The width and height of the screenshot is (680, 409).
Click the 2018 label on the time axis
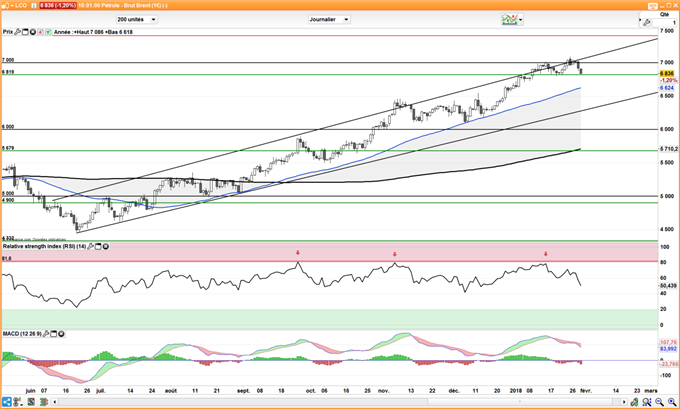516,391
